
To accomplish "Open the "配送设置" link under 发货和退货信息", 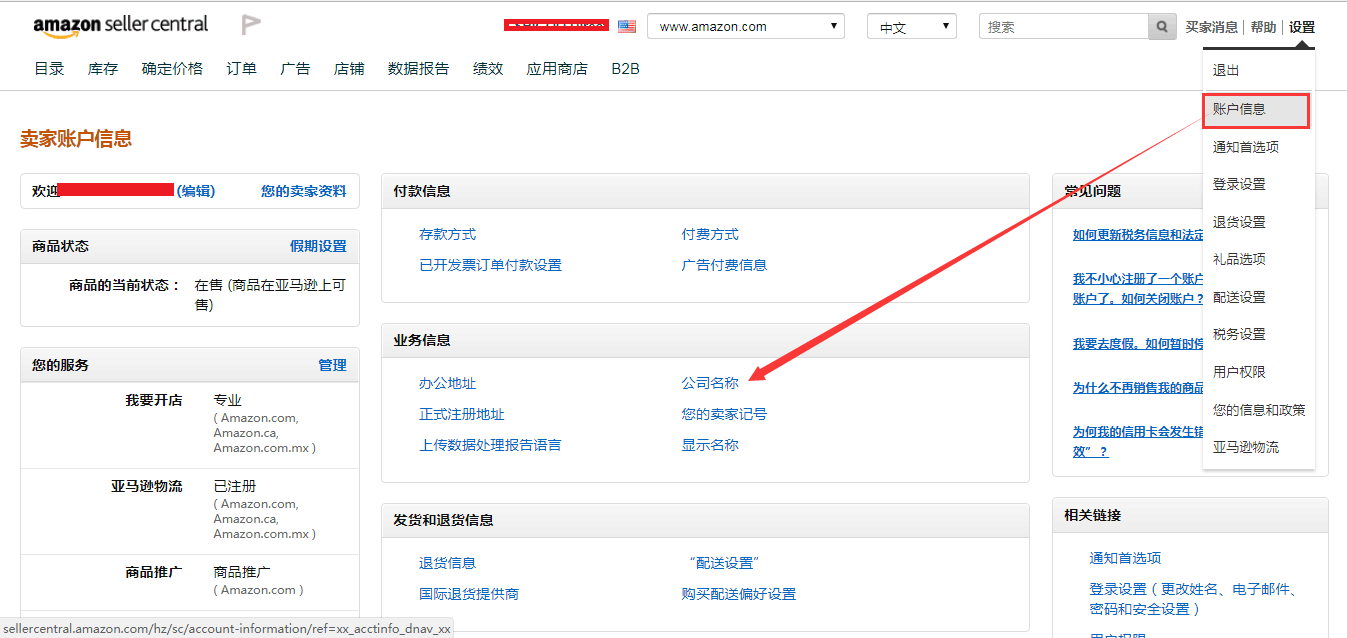I will [x=724, y=563].
